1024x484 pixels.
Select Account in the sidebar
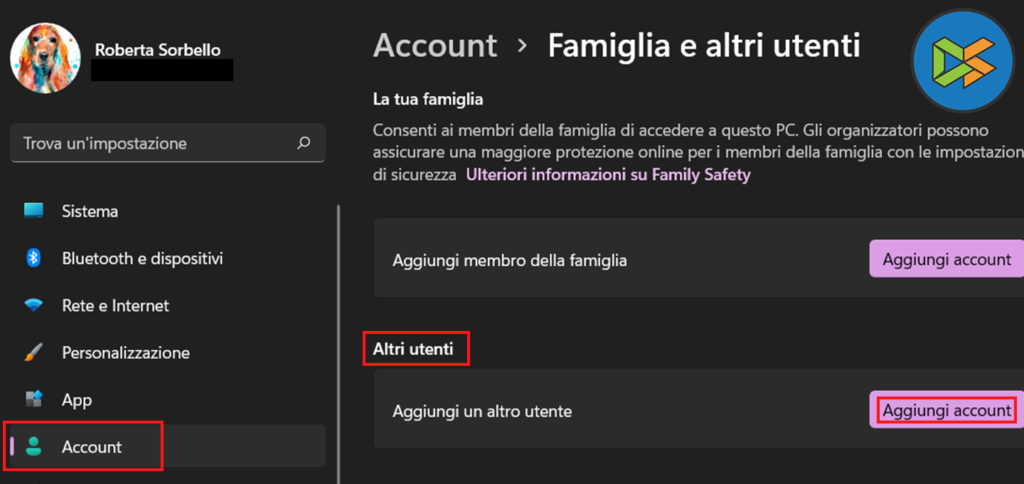coord(91,447)
